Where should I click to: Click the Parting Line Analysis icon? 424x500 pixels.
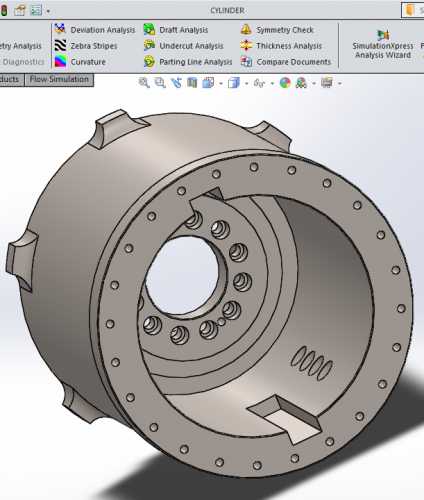(x=149, y=61)
